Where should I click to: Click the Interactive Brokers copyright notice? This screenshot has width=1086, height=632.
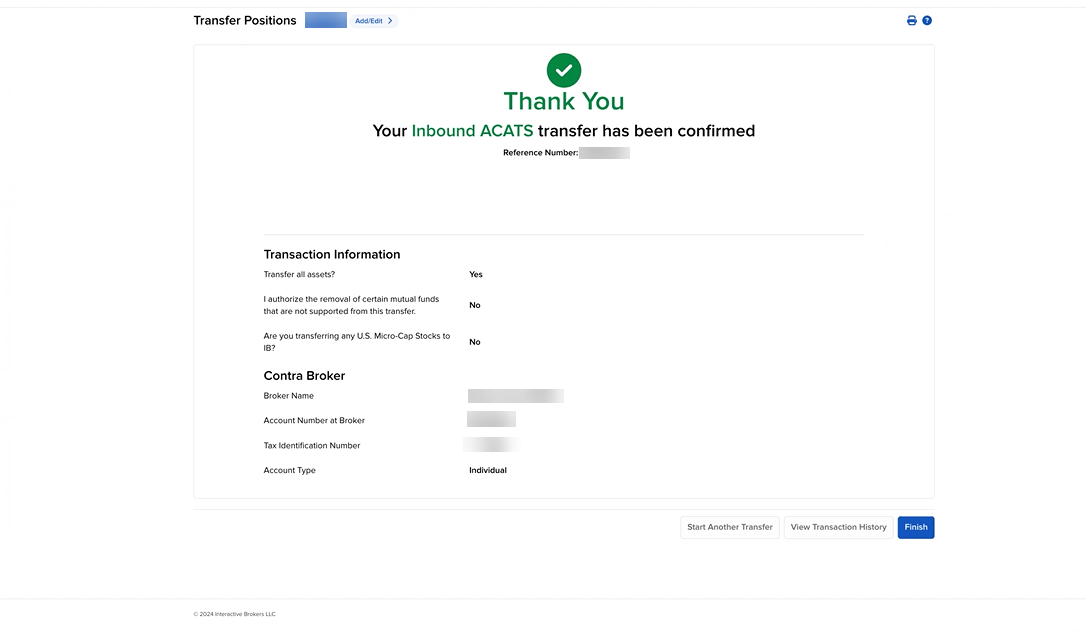click(233, 614)
